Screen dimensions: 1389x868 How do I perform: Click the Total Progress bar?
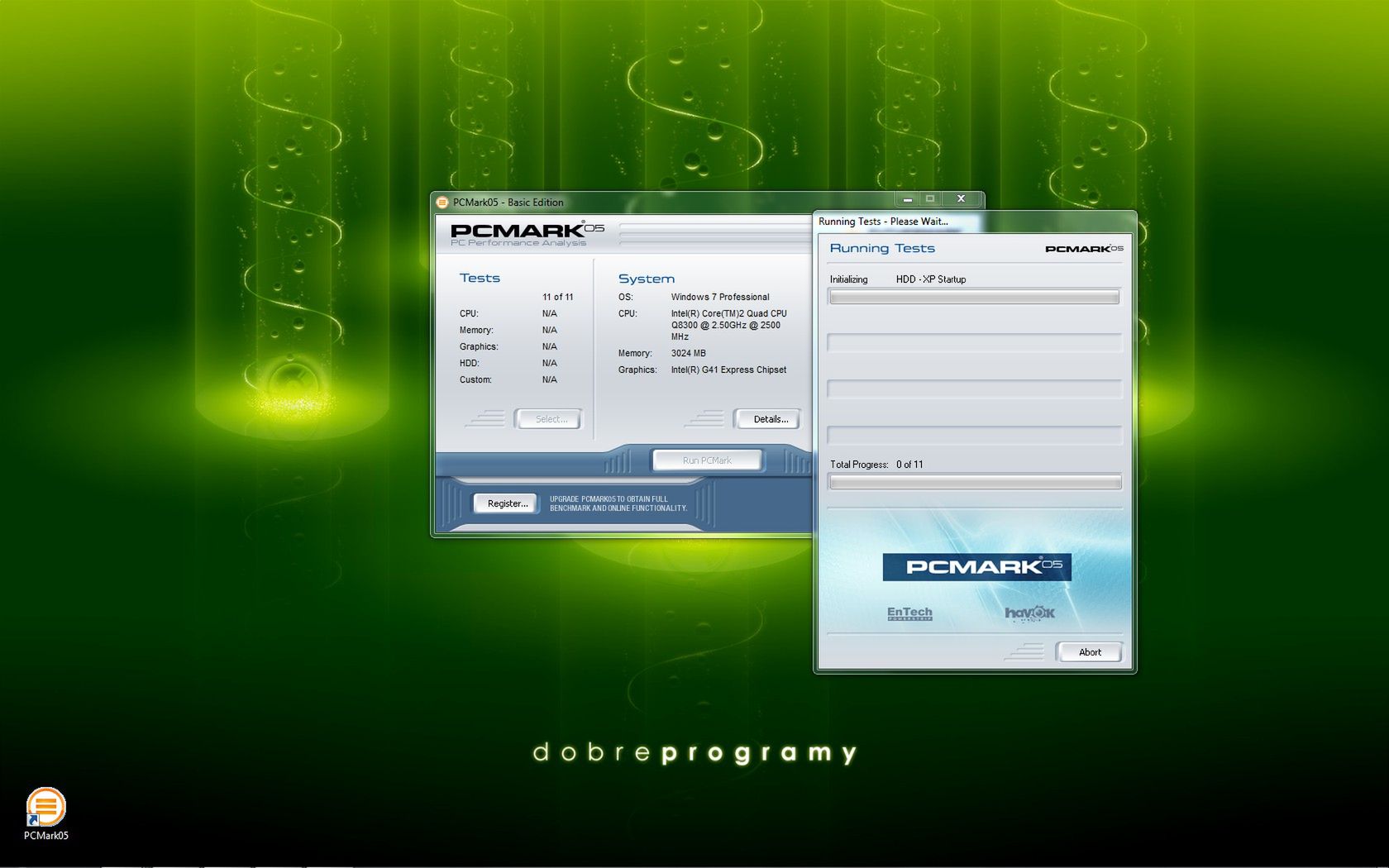(x=975, y=482)
